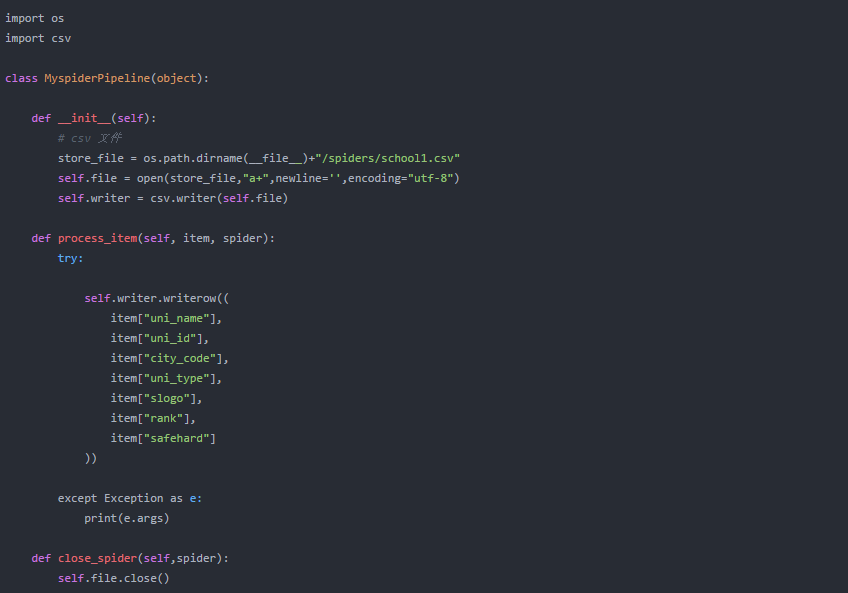Click the __init__ method name
This screenshot has height=593, width=848.
click(84, 118)
